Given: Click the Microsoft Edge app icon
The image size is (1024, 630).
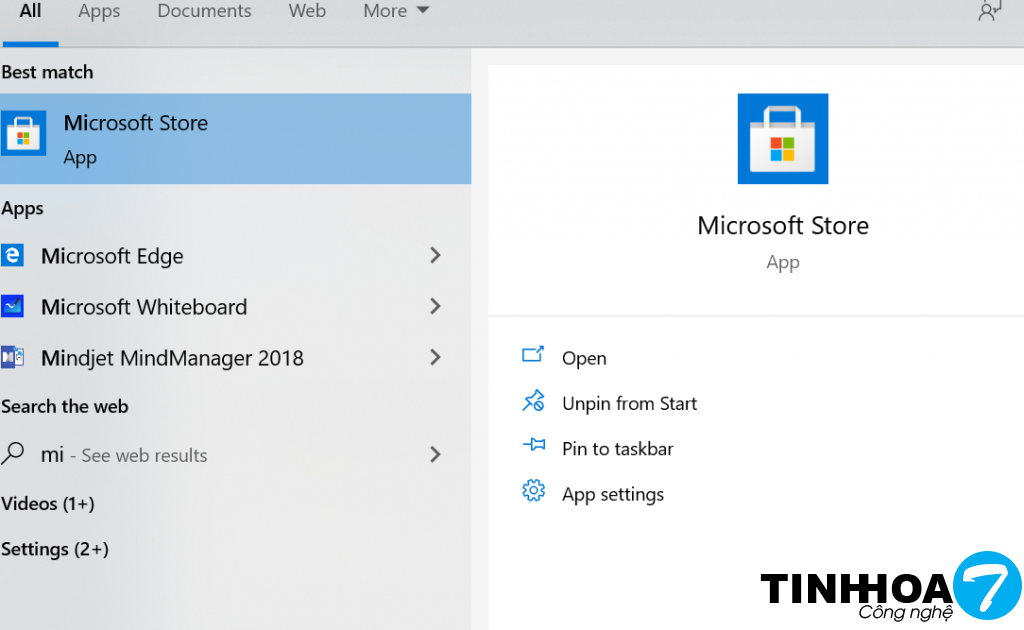Looking at the screenshot, I should click(12, 256).
